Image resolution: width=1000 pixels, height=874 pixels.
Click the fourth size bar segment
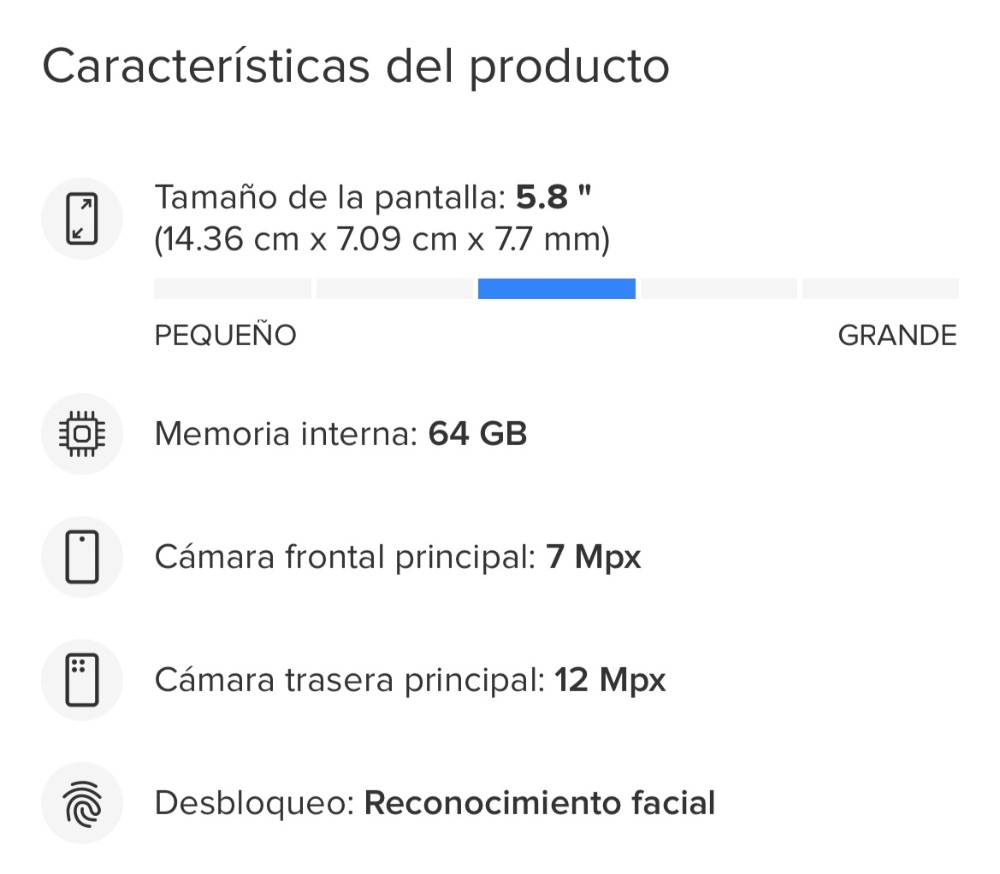[719, 289]
